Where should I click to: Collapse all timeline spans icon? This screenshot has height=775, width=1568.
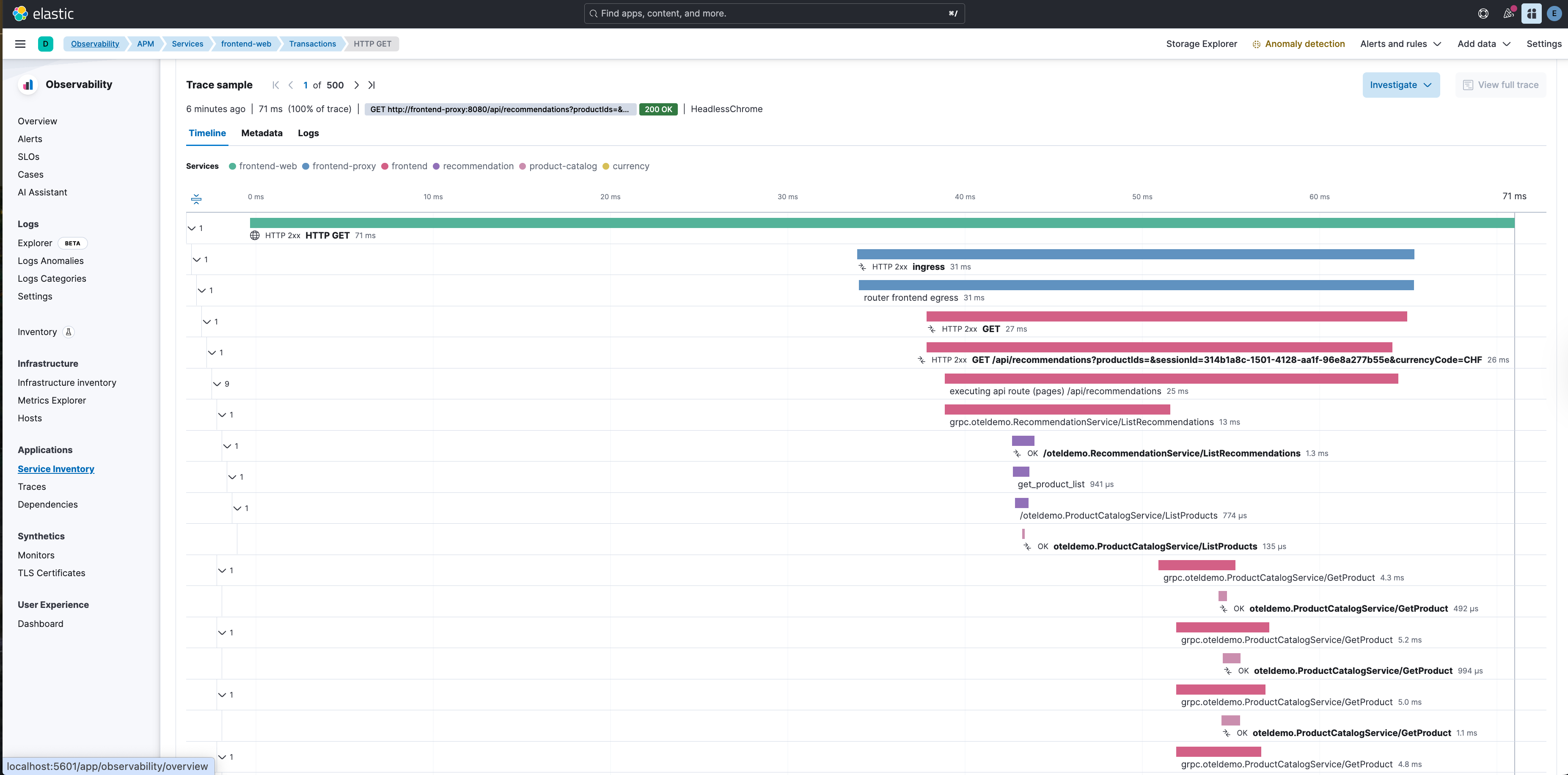point(196,198)
